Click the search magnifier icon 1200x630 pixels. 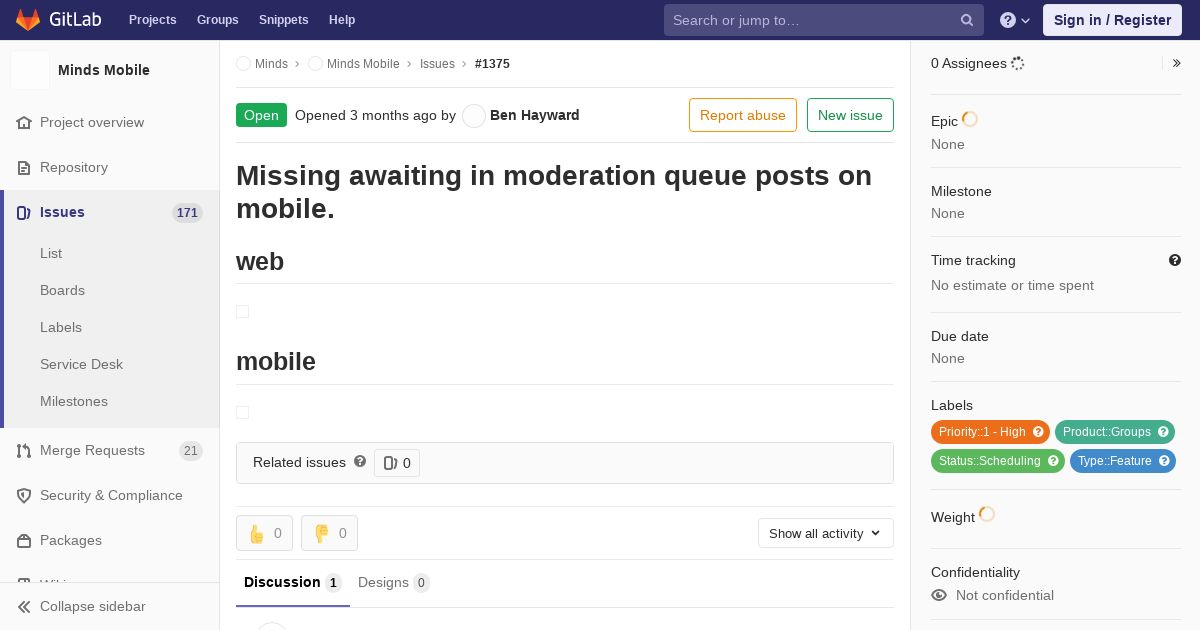pyautogui.click(x=967, y=20)
